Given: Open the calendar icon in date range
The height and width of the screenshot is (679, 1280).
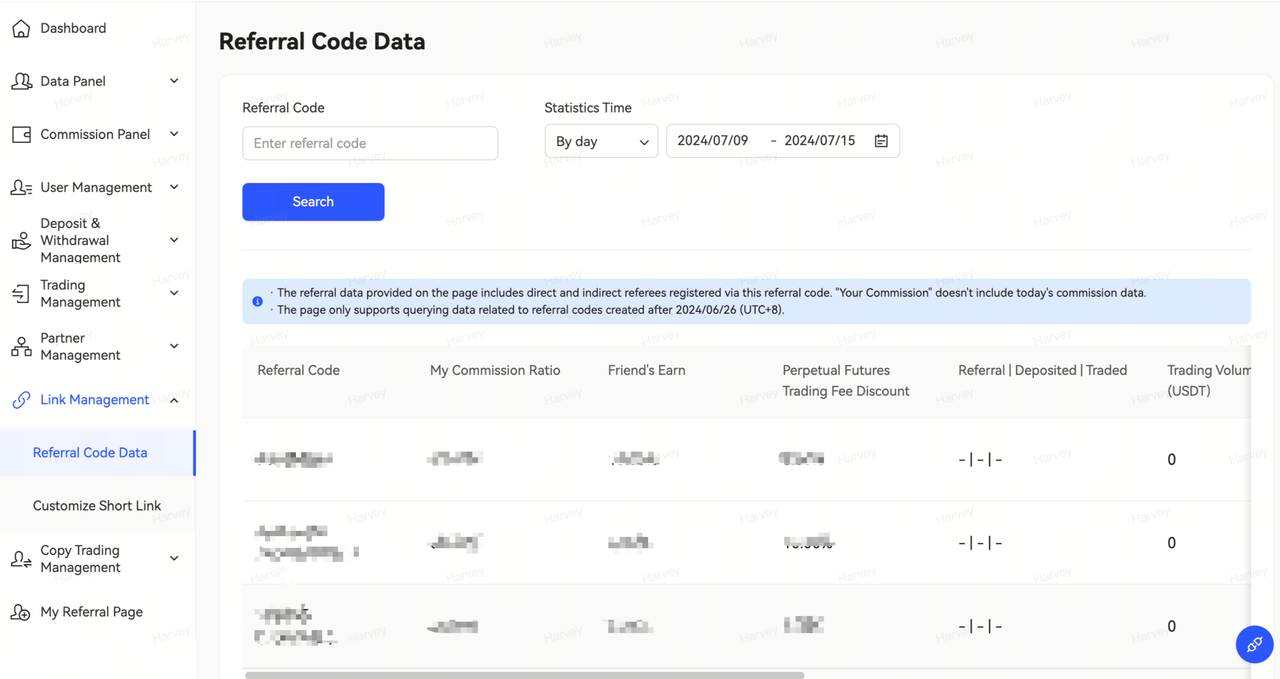Looking at the screenshot, I should (881, 141).
